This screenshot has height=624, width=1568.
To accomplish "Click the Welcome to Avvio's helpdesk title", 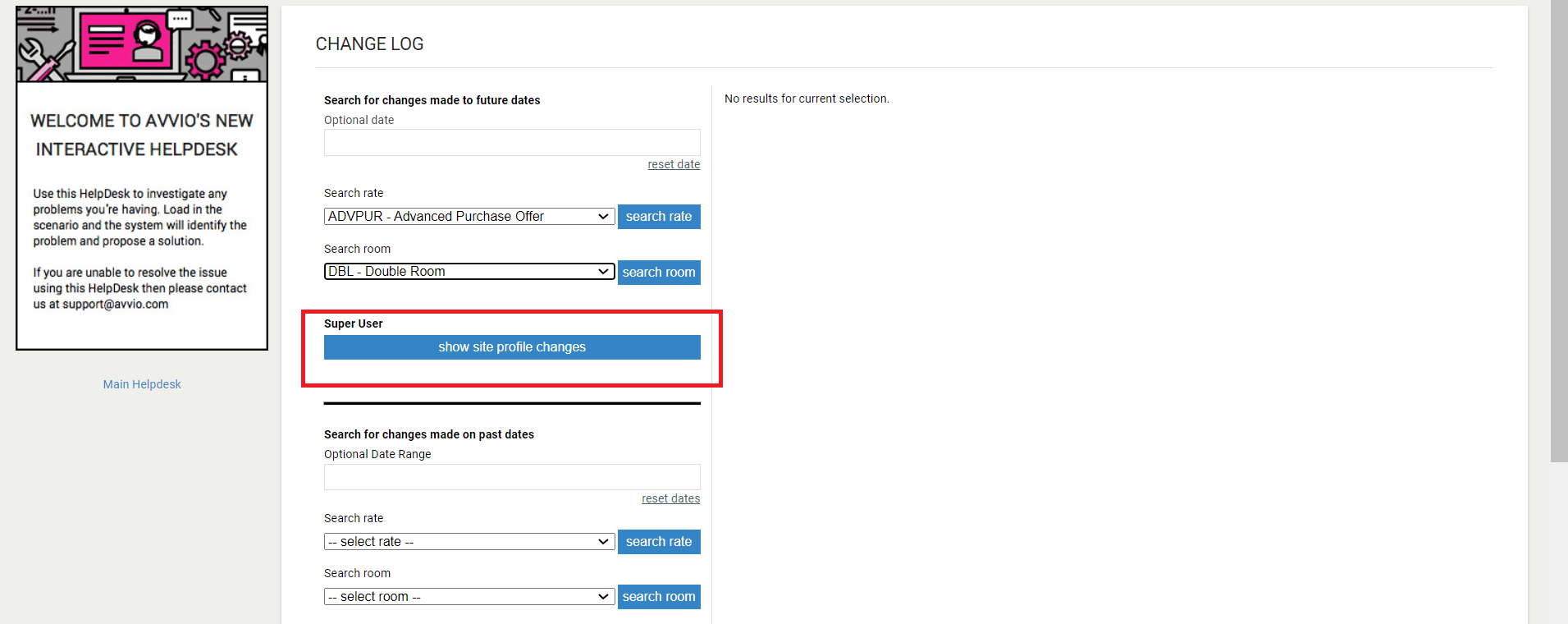I will coord(142,135).
